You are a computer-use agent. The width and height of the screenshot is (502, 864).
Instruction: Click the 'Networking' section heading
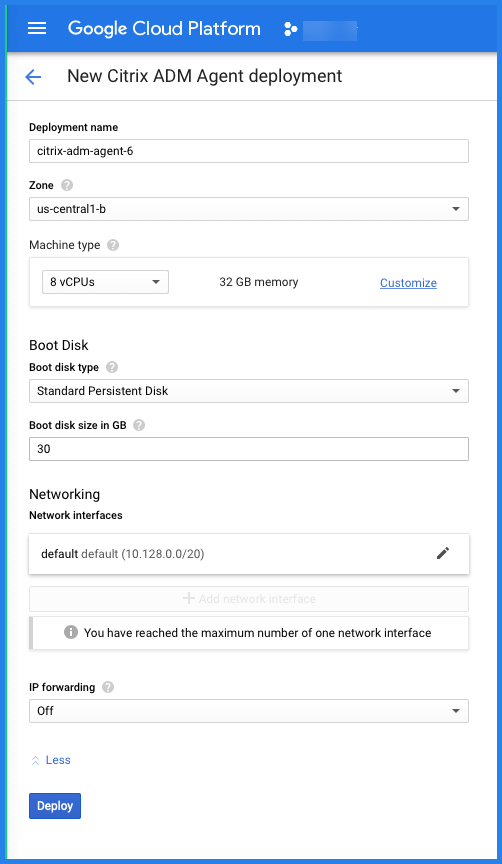pyautogui.click(x=64, y=494)
